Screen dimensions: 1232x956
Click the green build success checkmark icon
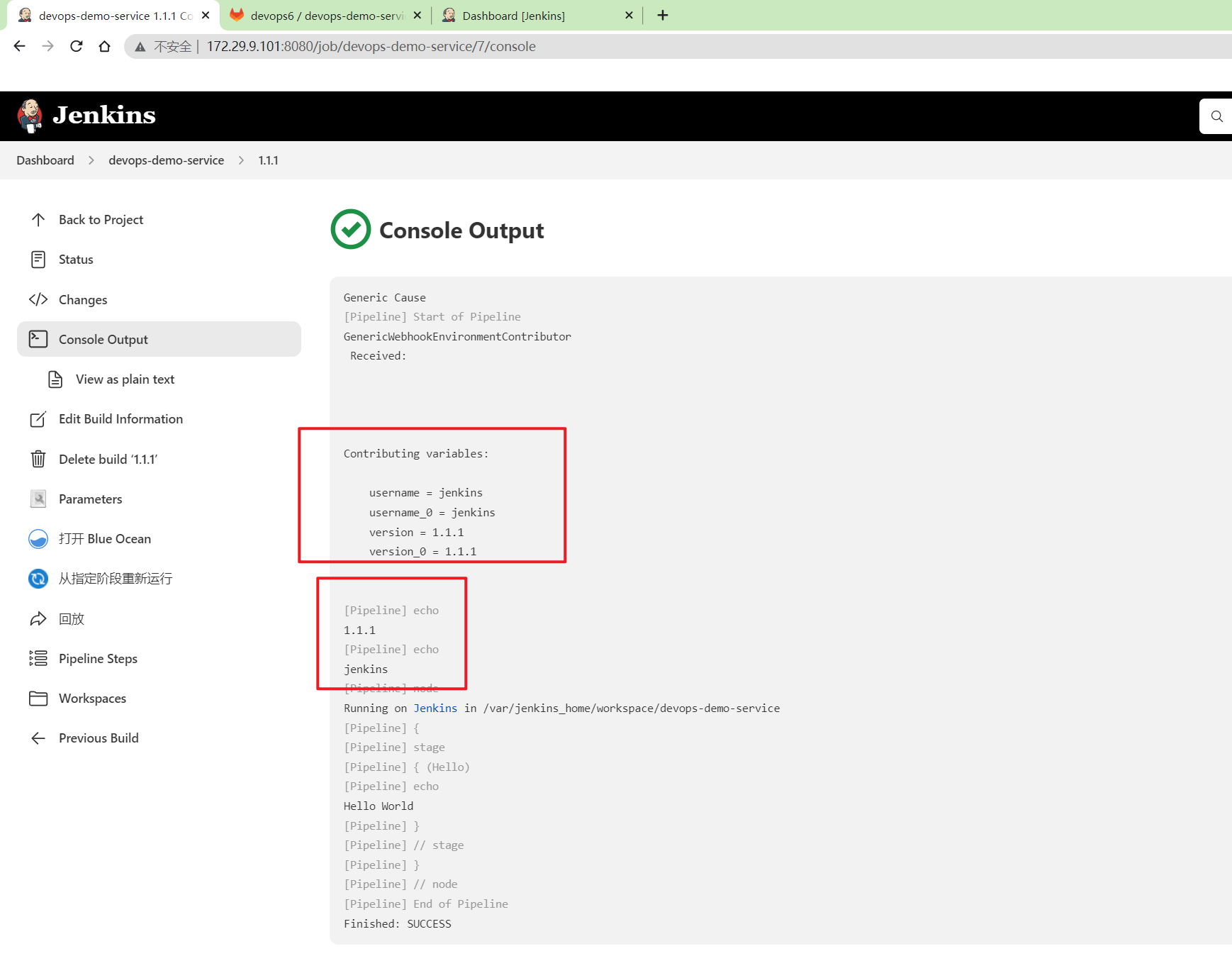pyautogui.click(x=351, y=229)
